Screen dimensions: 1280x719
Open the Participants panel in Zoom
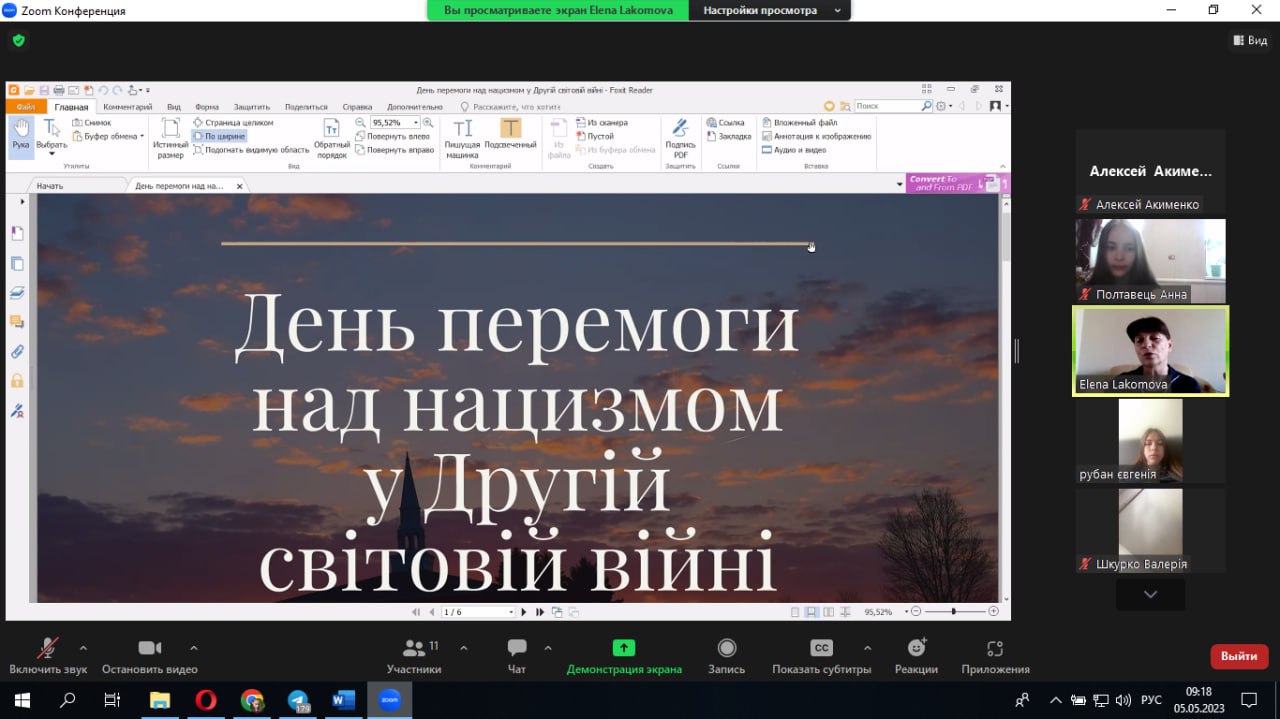pyautogui.click(x=414, y=655)
